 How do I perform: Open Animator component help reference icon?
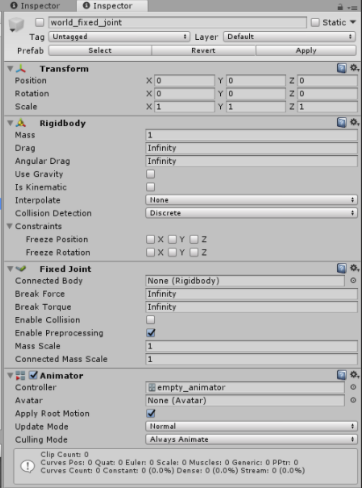342,375
